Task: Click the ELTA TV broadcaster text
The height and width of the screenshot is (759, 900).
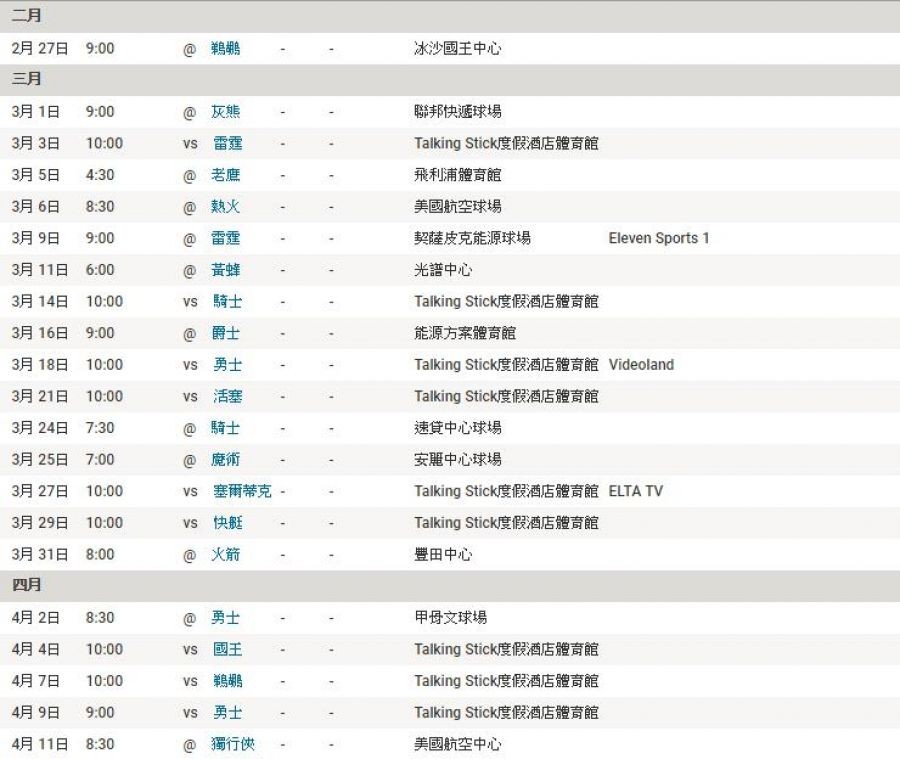Action: click(x=635, y=491)
